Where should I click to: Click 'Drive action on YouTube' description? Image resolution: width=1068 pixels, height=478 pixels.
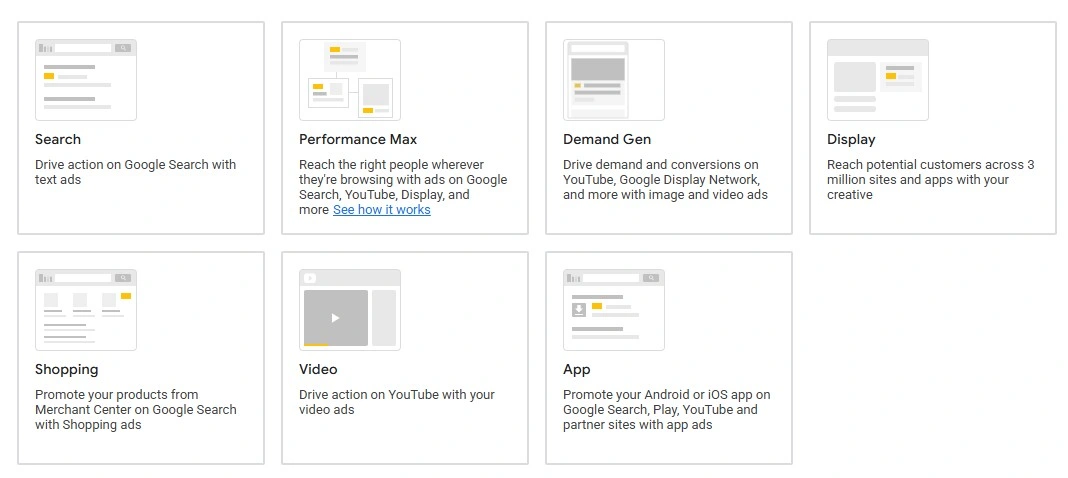(396, 402)
